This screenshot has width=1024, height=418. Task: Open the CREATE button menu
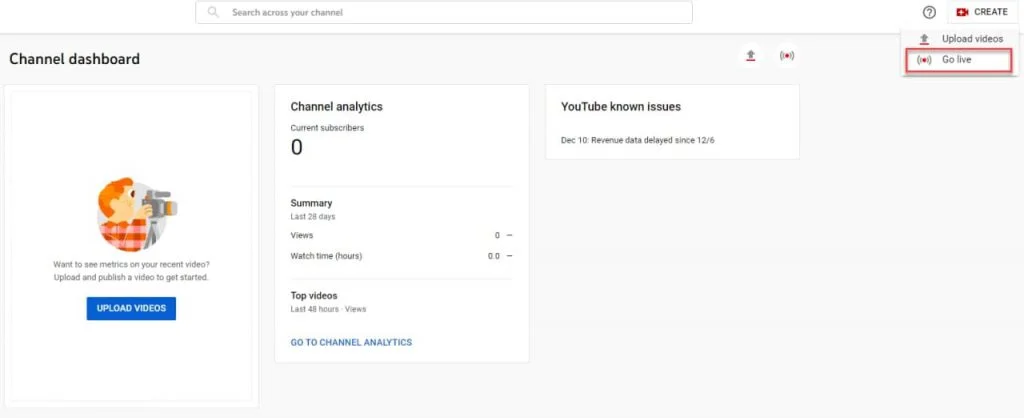point(982,12)
